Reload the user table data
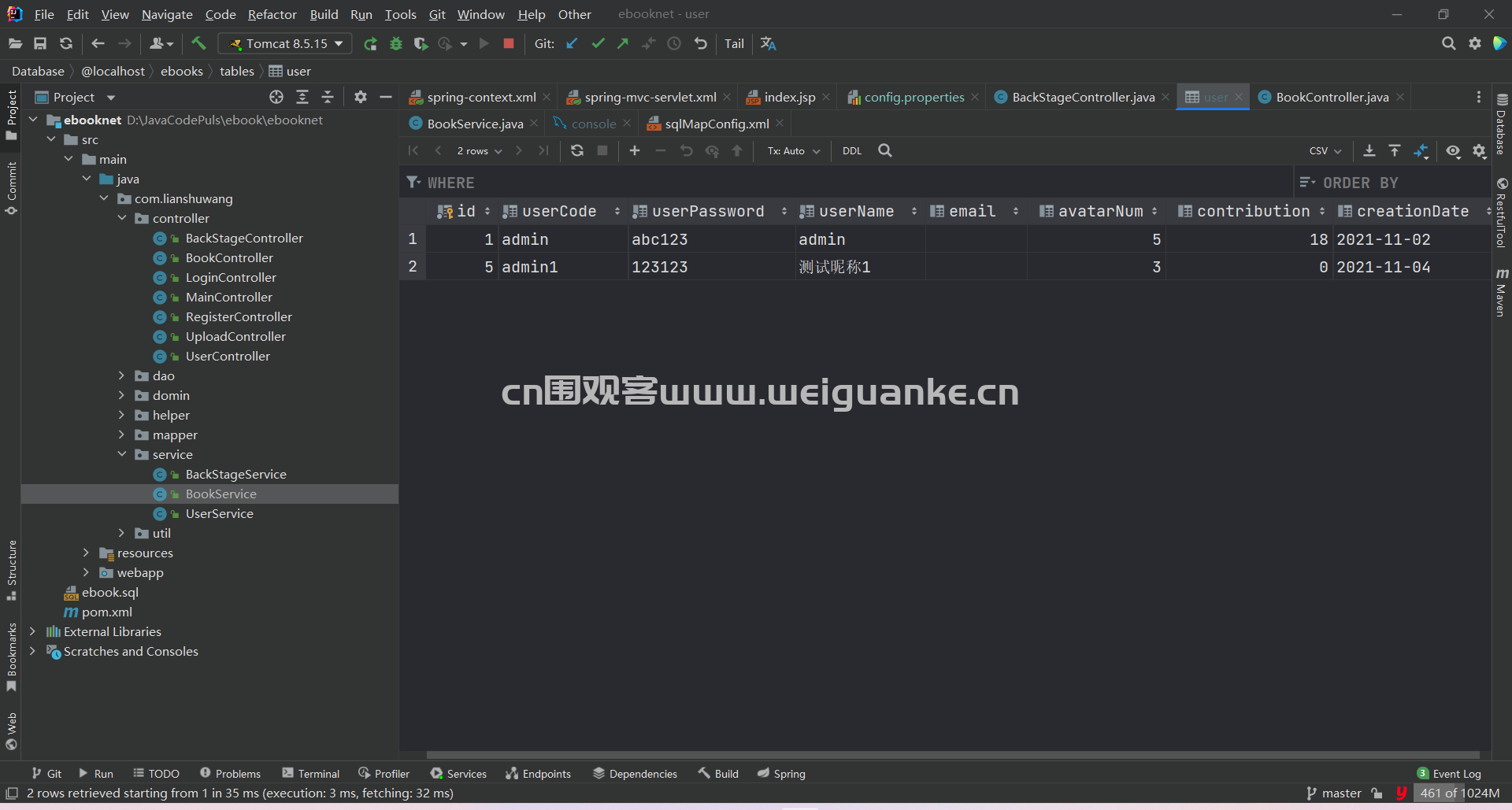 point(577,150)
